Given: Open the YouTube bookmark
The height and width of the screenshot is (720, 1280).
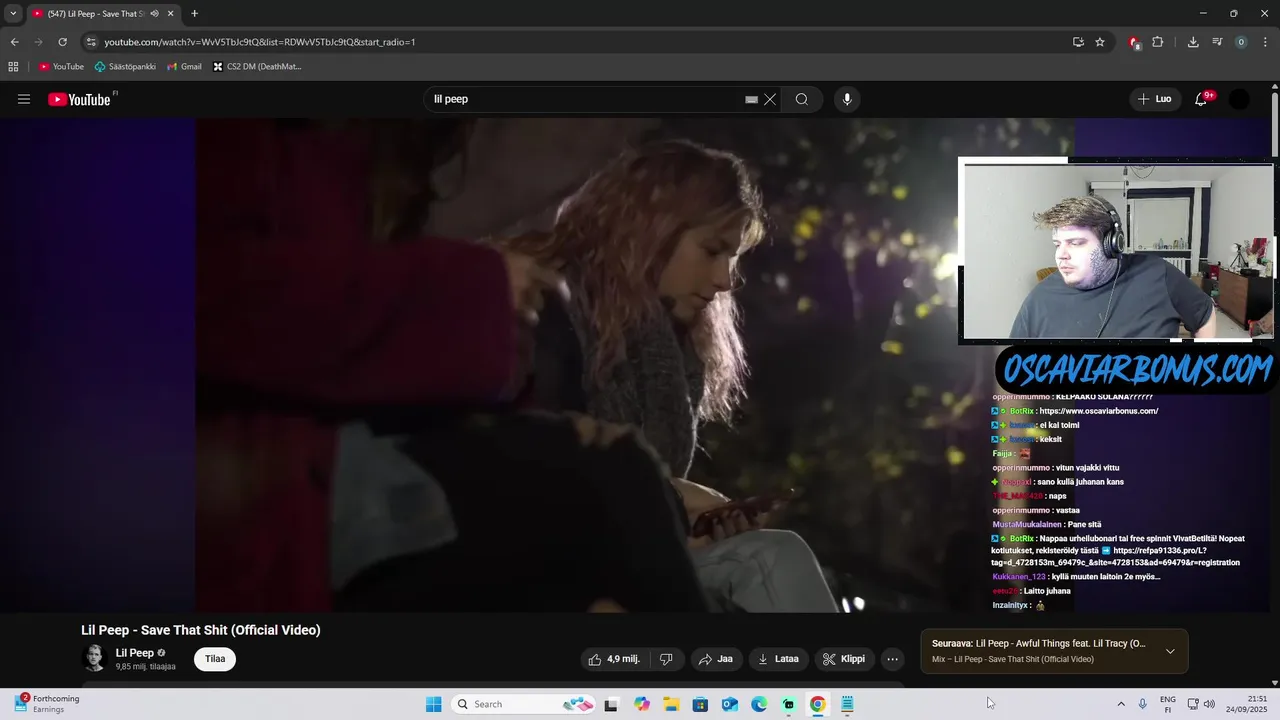Looking at the screenshot, I should tap(61, 67).
